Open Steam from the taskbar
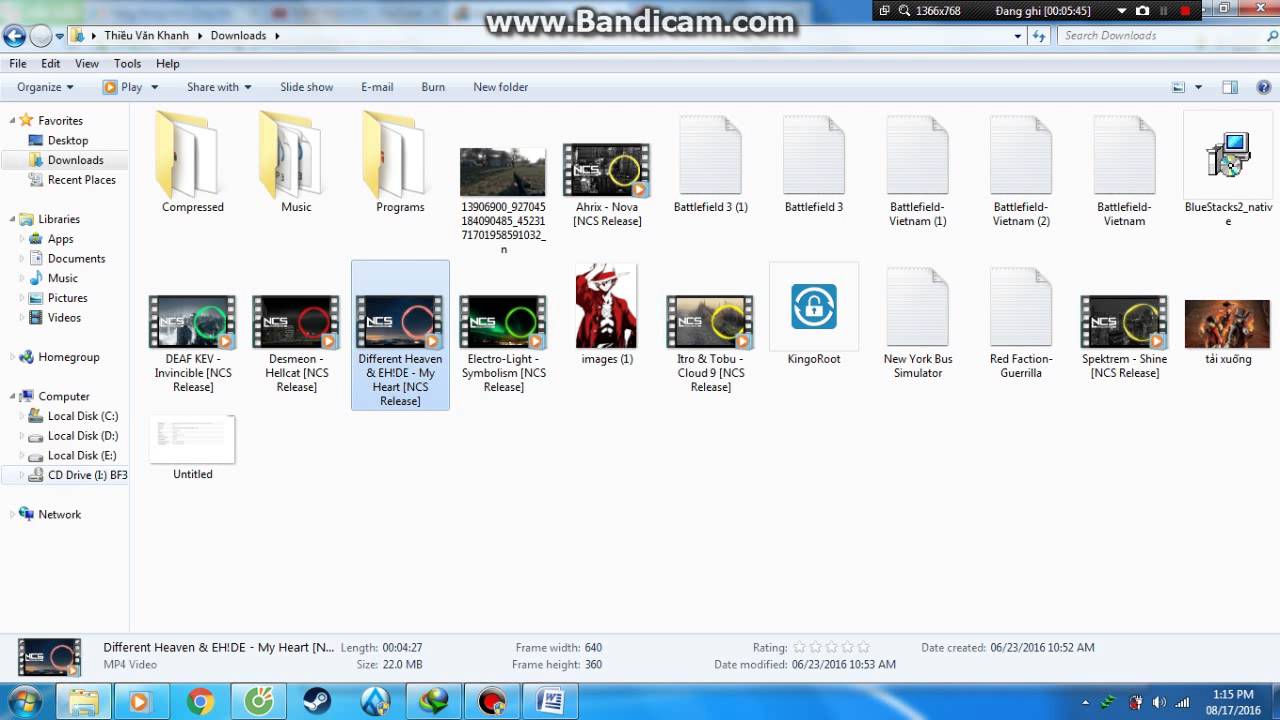1280x720 pixels. [318, 702]
